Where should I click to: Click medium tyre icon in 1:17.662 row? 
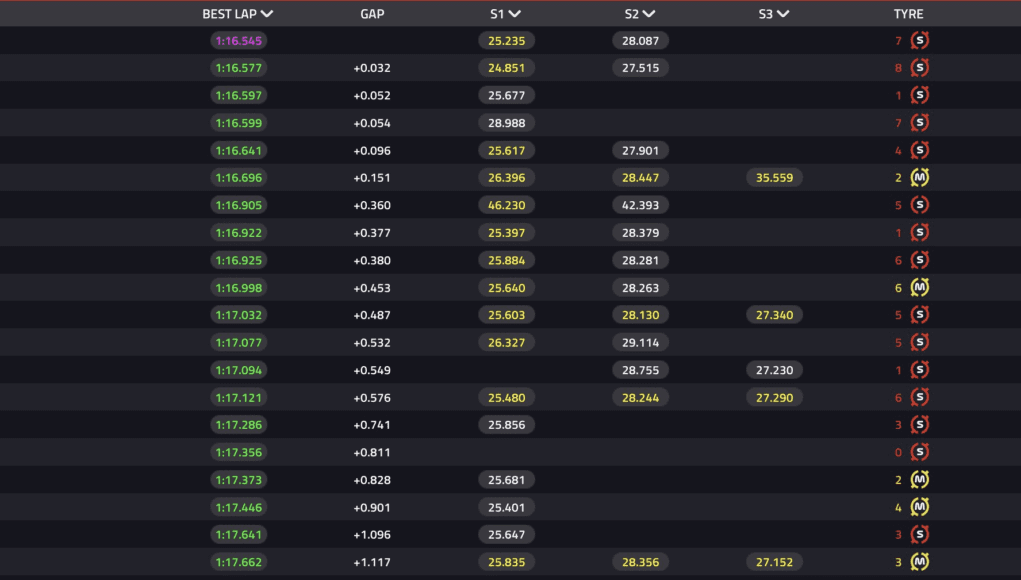(919, 562)
